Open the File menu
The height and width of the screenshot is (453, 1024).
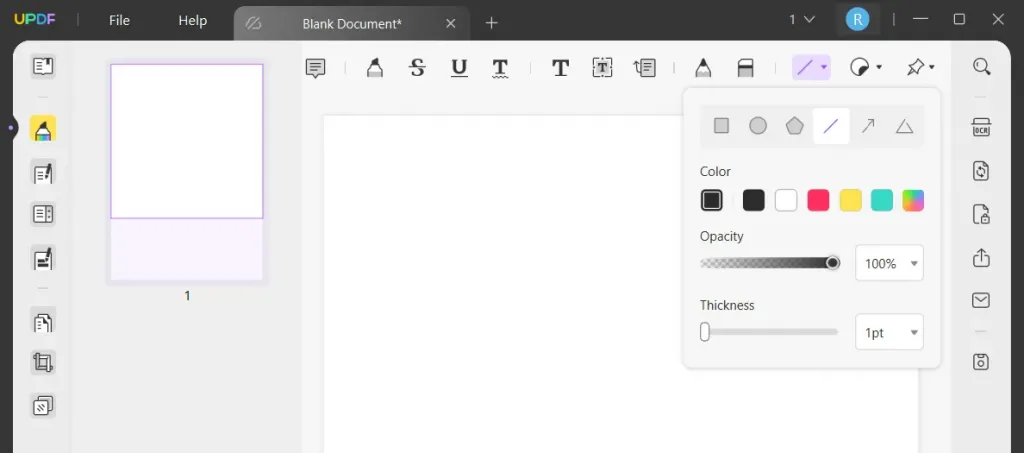[x=120, y=21]
